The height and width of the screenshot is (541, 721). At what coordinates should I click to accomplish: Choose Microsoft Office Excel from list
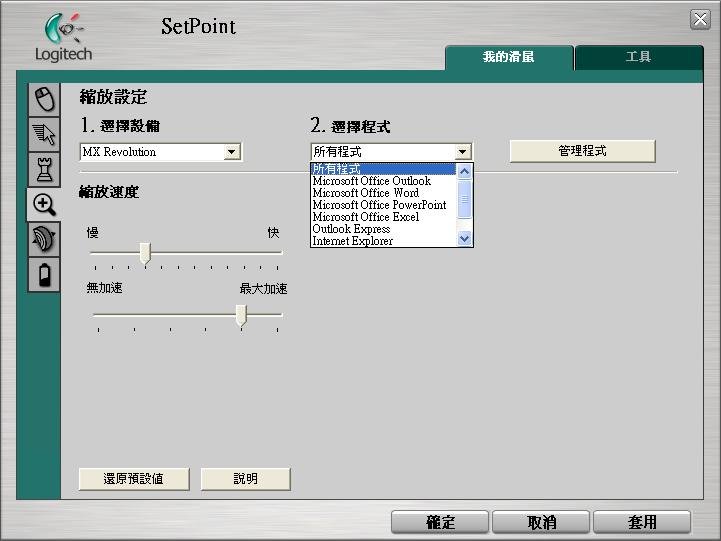coord(383,217)
